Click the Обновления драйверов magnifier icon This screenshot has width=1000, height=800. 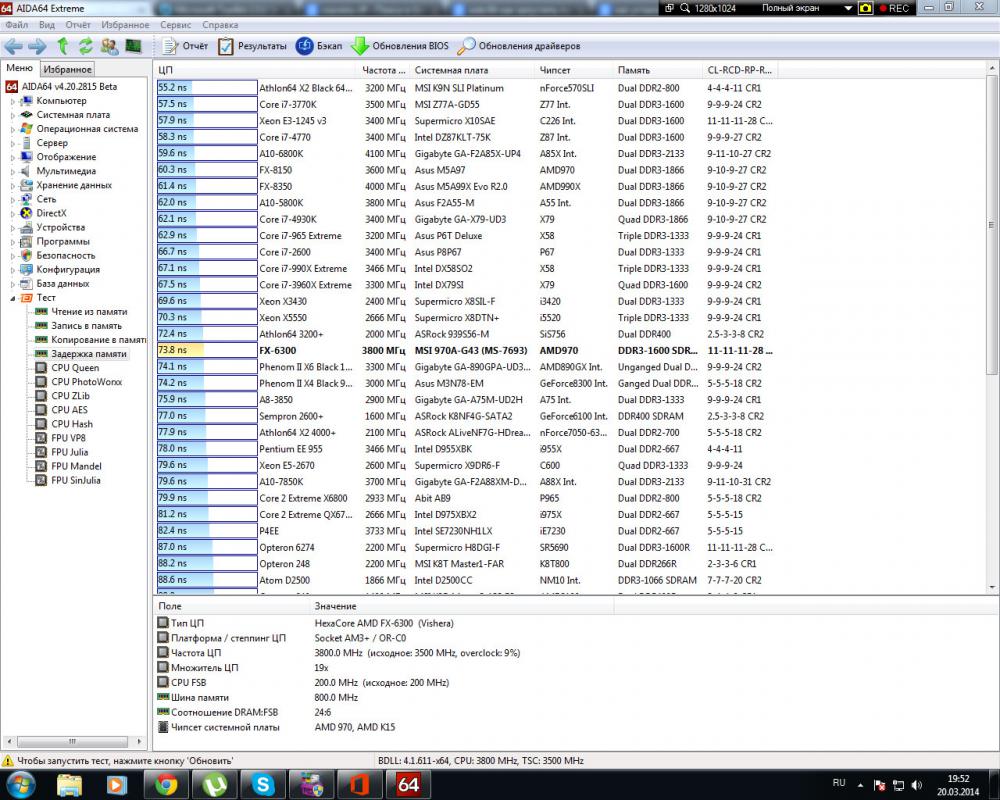click(x=466, y=46)
